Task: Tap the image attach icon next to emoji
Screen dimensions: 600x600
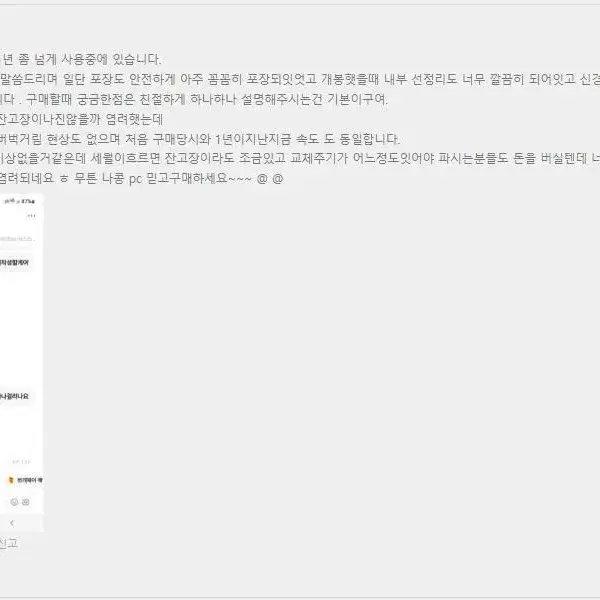Action: 26,500
